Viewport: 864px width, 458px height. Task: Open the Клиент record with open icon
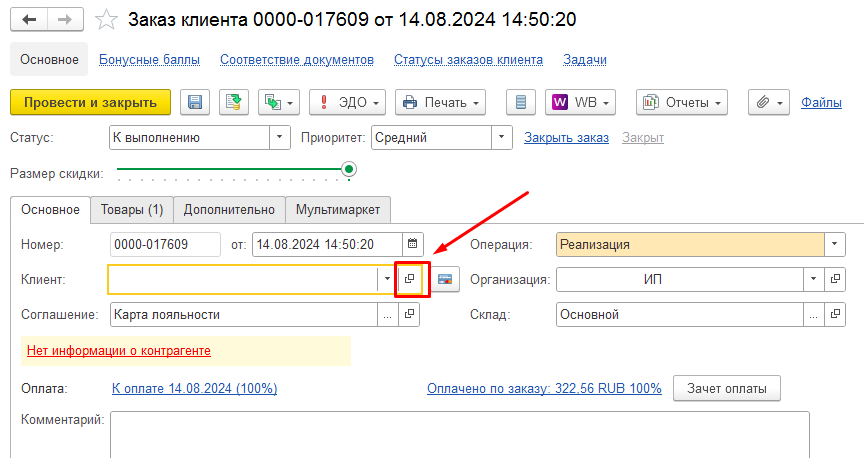click(x=409, y=279)
